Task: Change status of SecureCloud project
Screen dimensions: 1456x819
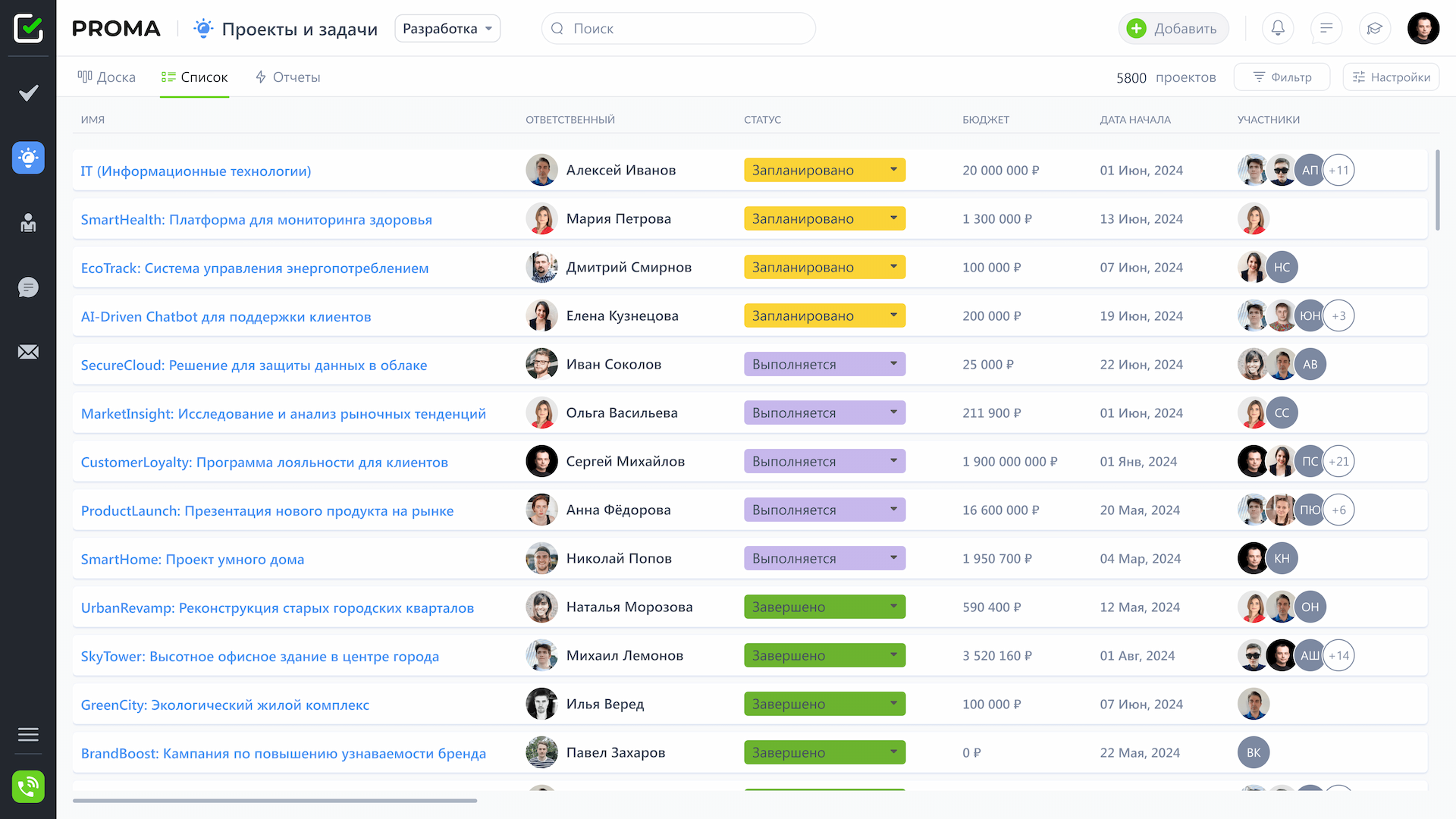Action: point(824,364)
